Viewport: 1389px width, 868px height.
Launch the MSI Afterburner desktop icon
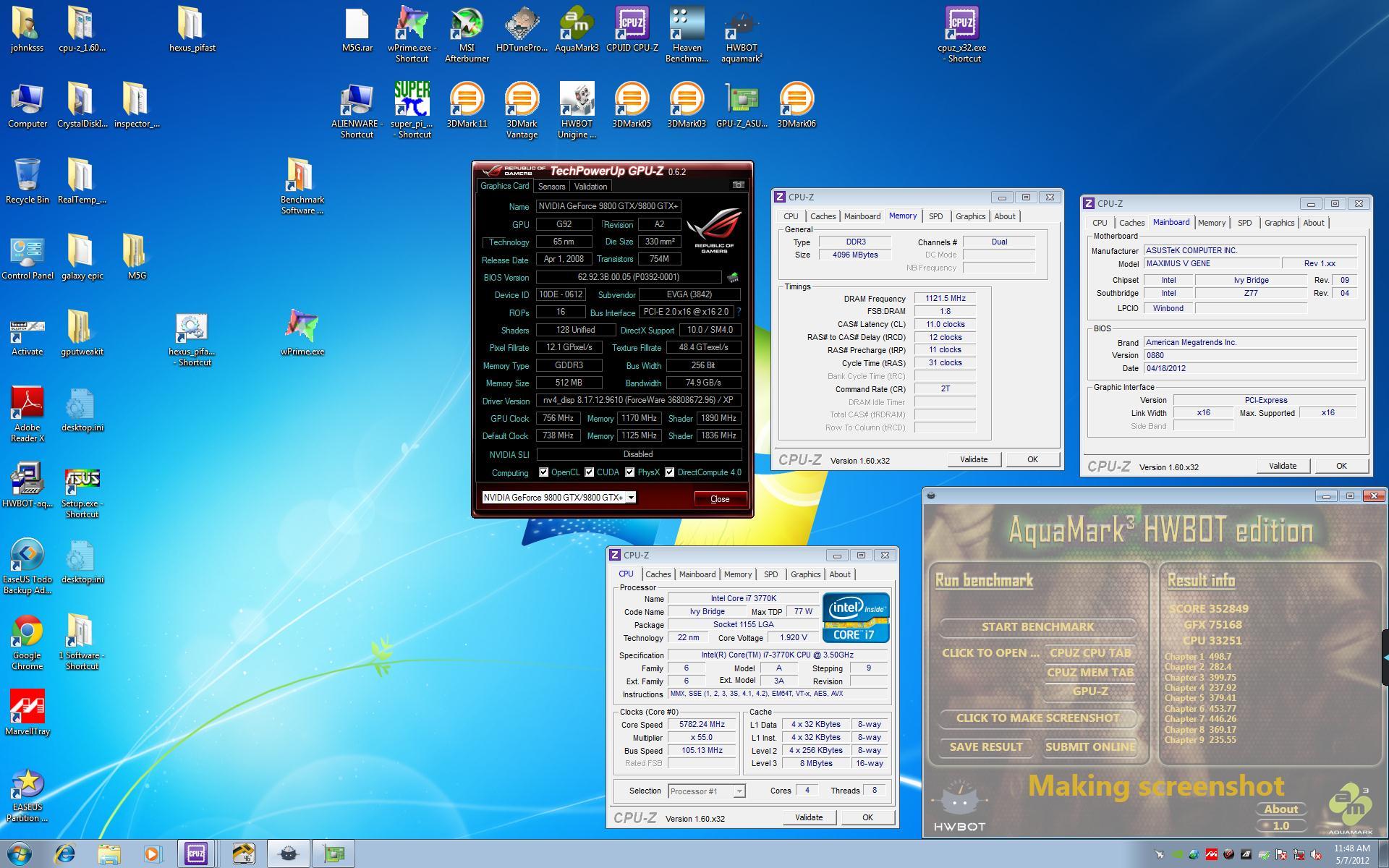tap(467, 34)
